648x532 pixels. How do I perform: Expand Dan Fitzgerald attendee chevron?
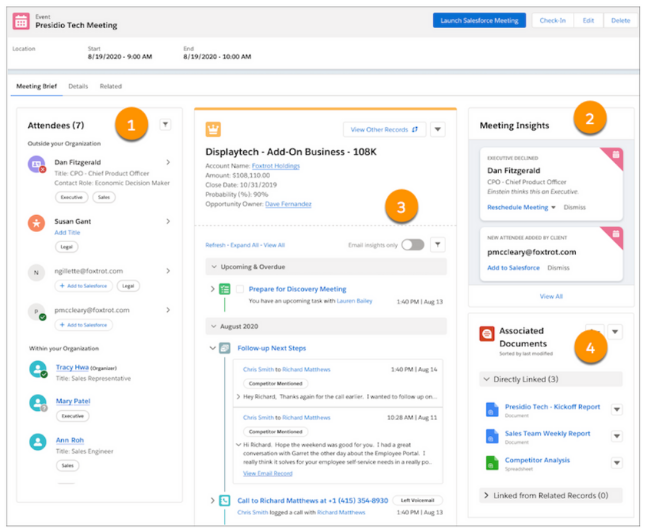coord(168,162)
